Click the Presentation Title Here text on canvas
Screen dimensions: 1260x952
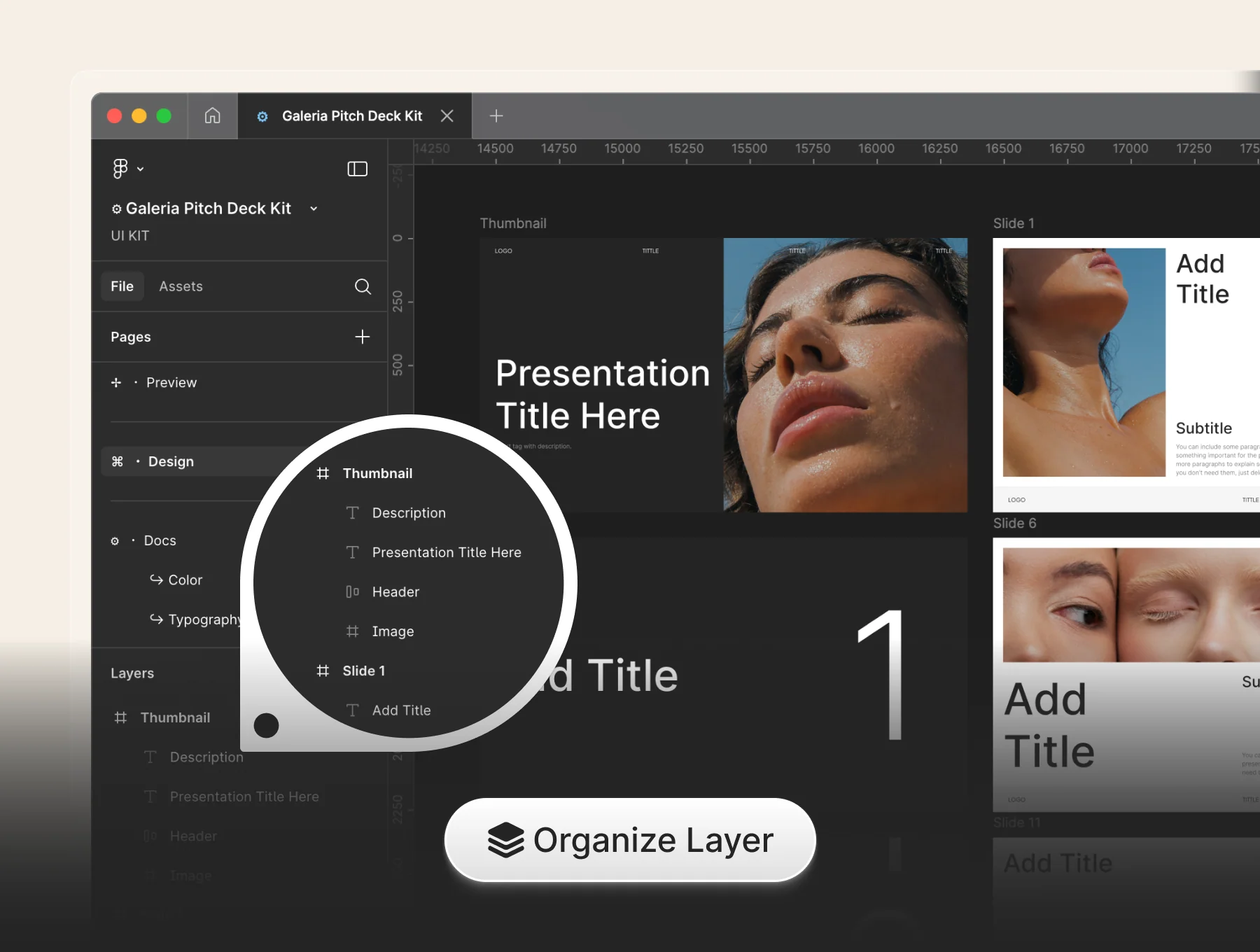tap(602, 394)
